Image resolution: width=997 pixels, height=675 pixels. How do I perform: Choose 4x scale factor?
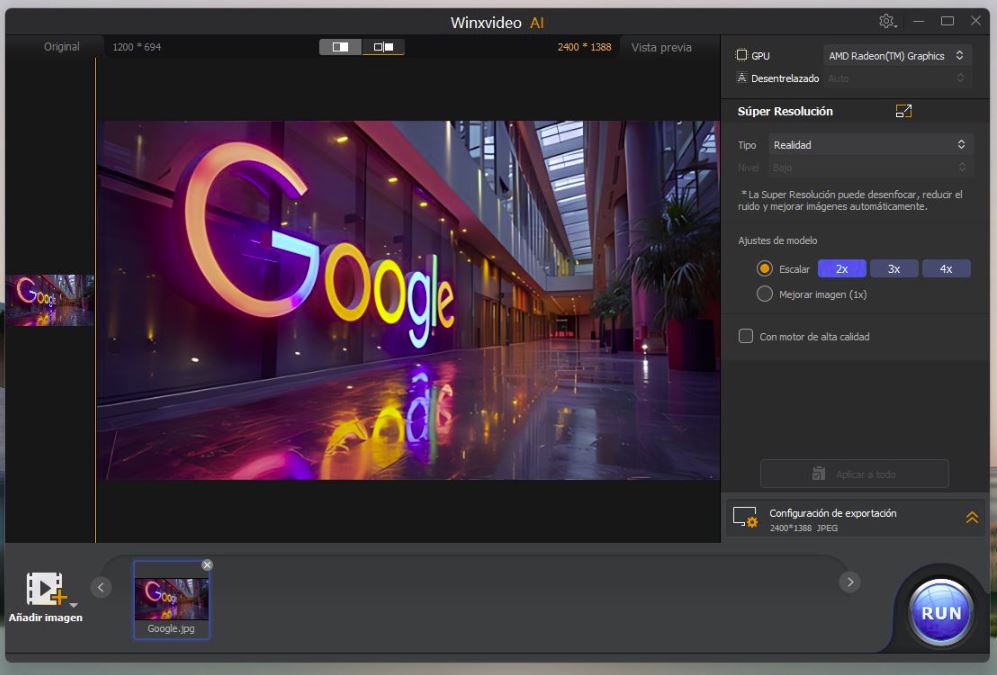coord(946,269)
